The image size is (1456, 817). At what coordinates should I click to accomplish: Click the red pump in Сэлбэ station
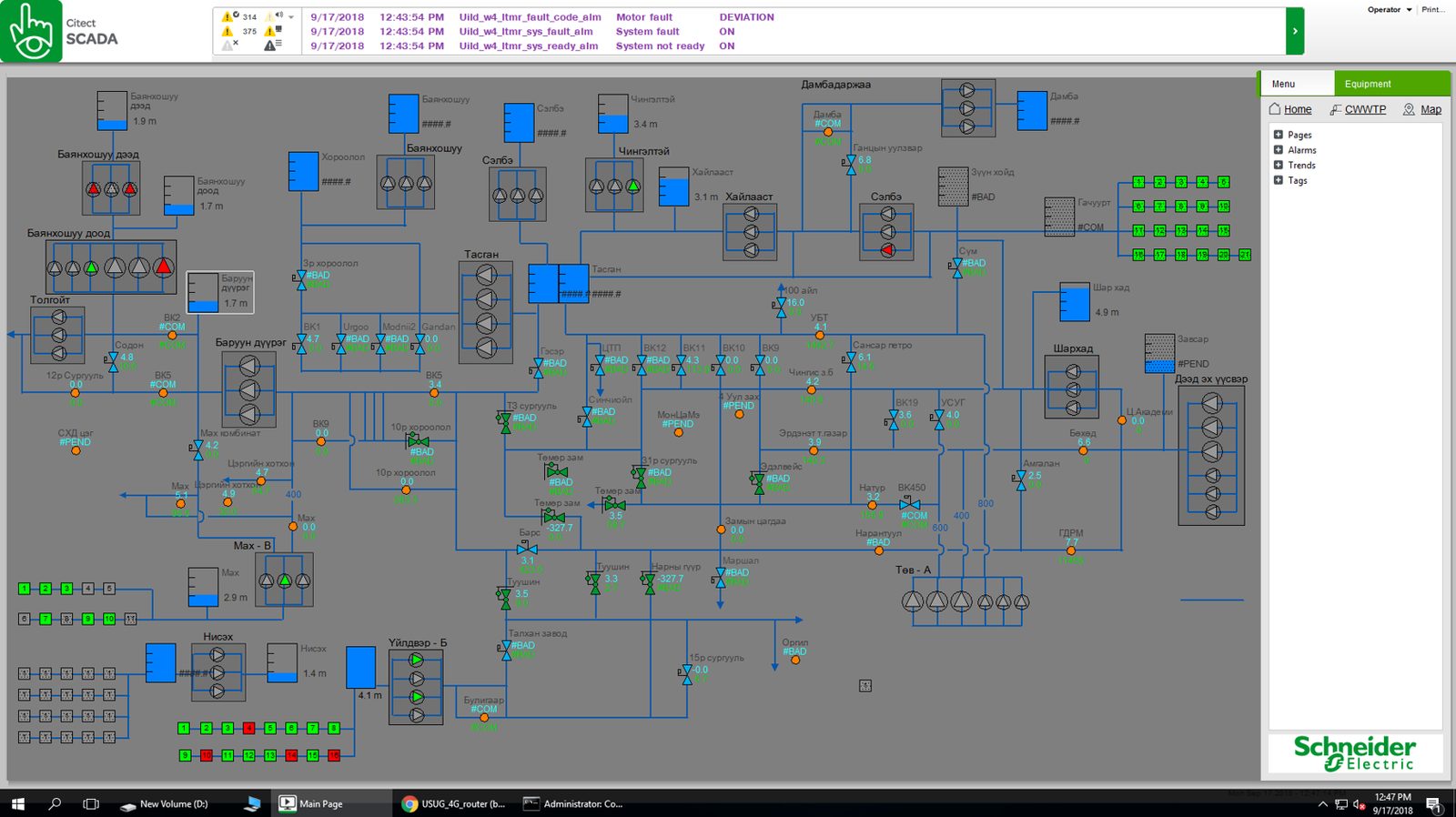(888, 249)
